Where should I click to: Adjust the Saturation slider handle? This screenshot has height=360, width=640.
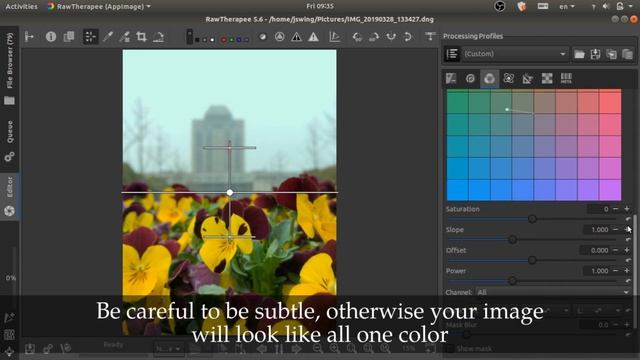pos(532,219)
